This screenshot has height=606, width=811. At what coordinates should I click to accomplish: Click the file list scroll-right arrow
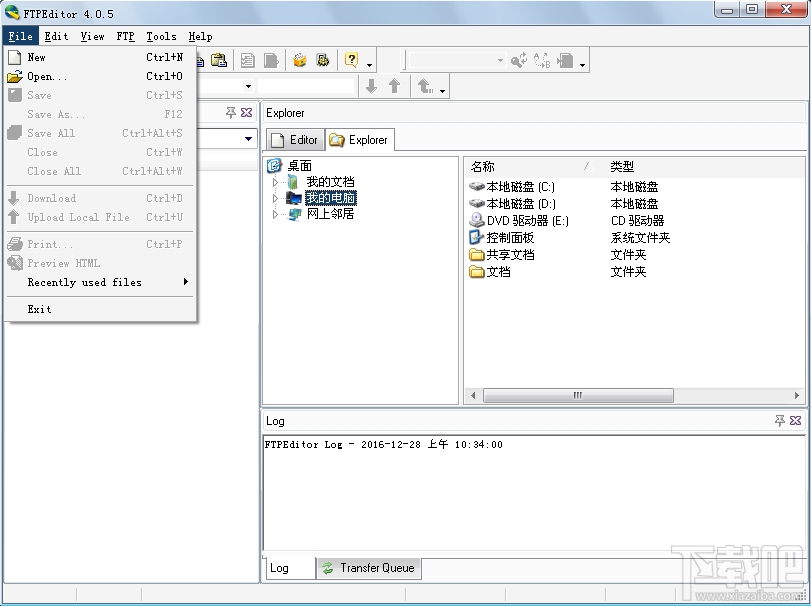pyautogui.click(x=797, y=396)
